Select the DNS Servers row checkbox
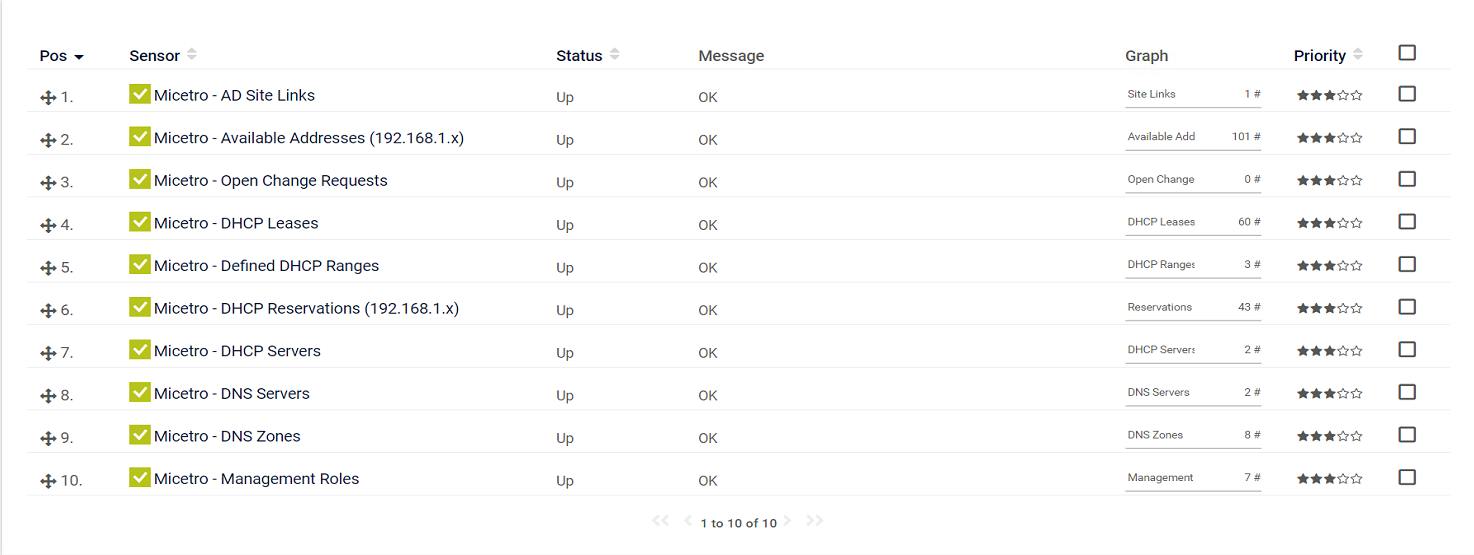1474x555 pixels. point(1407,392)
